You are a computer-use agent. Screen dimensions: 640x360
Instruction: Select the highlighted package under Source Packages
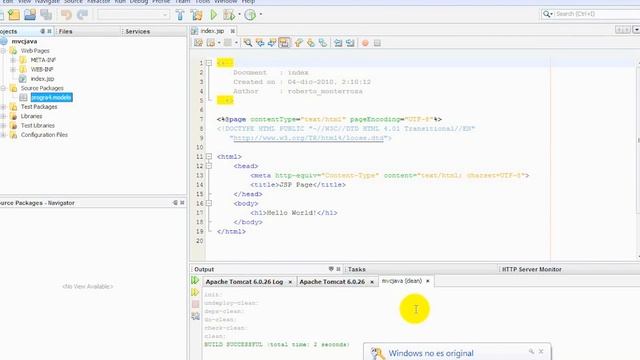pyautogui.click(x=51, y=98)
